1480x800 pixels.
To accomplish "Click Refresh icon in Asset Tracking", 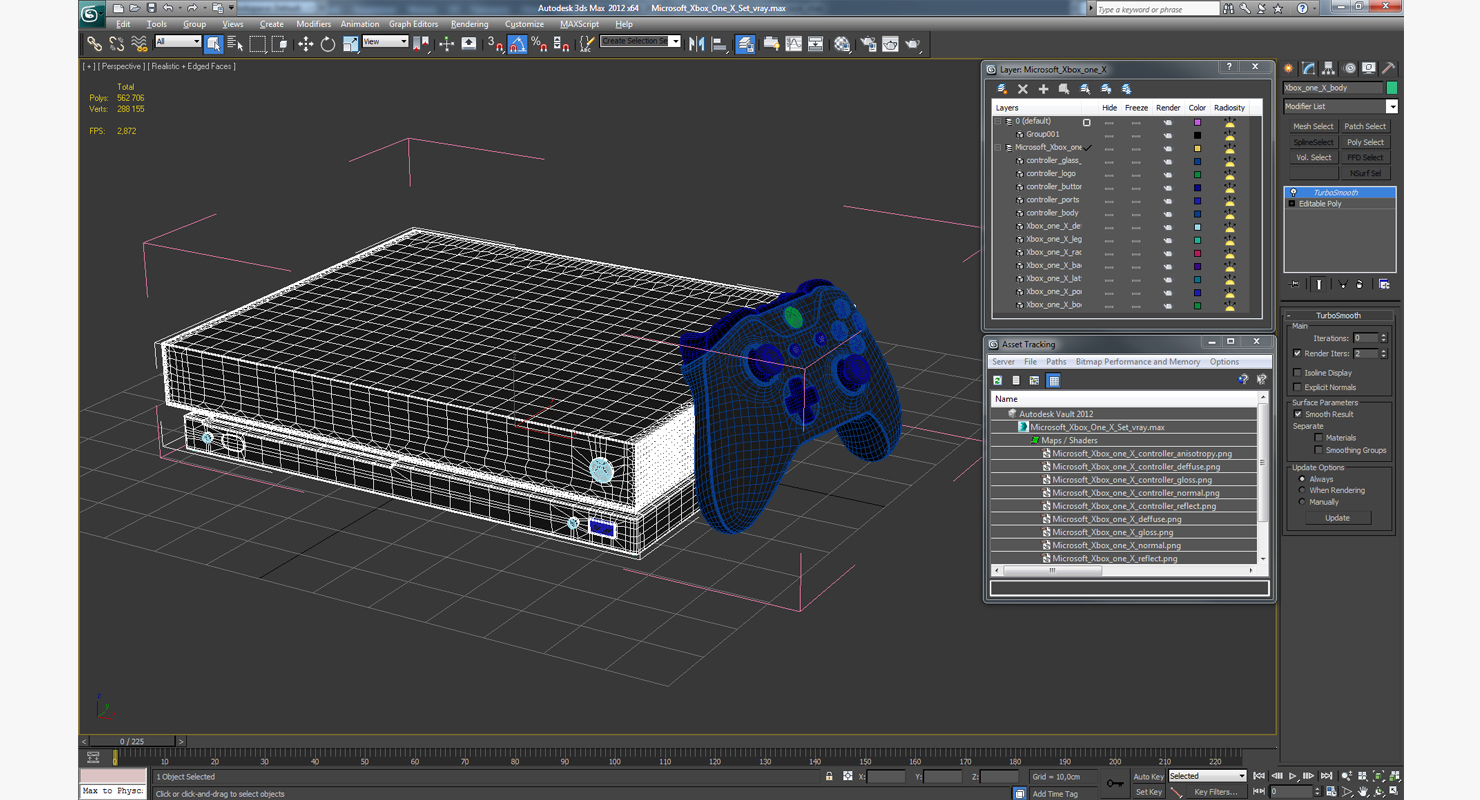I will (997, 380).
